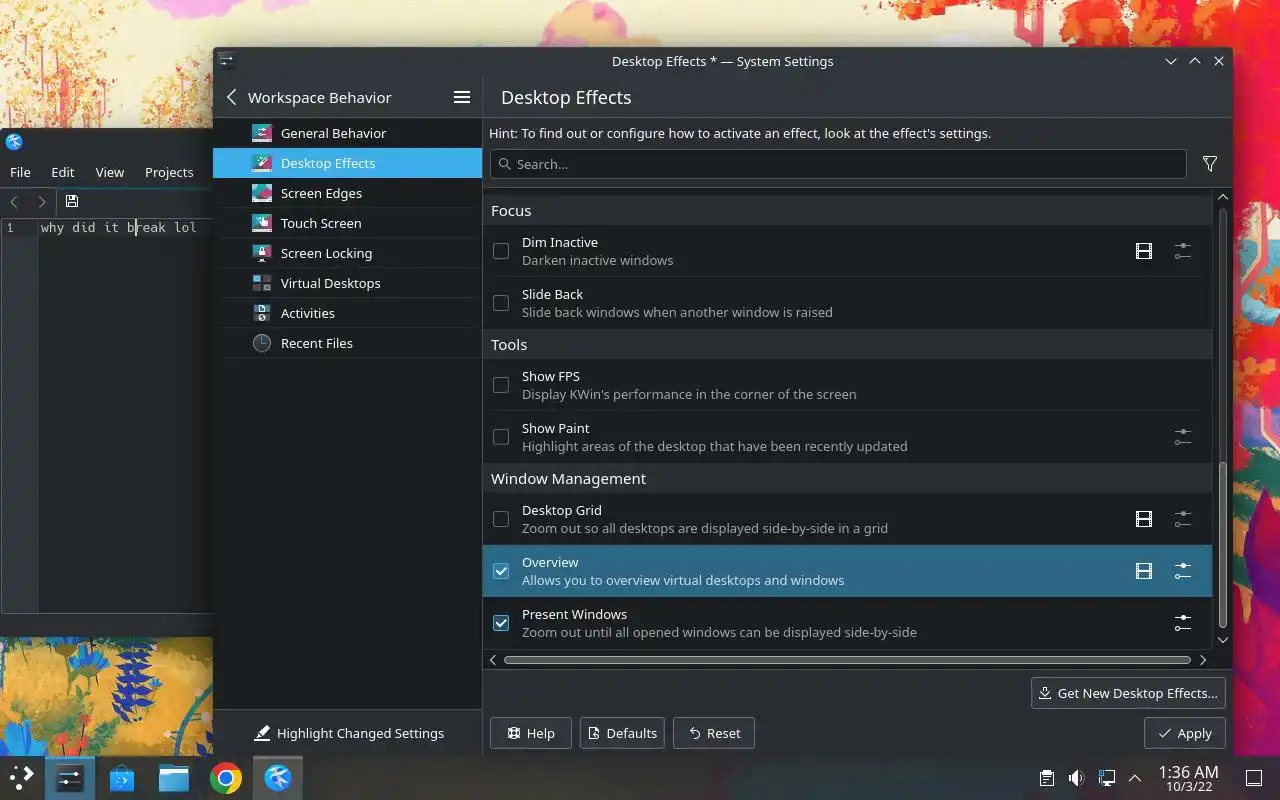Launch Google Chrome from the taskbar
This screenshot has width=1280, height=800.
pyautogui.click(x=226, y=778)
